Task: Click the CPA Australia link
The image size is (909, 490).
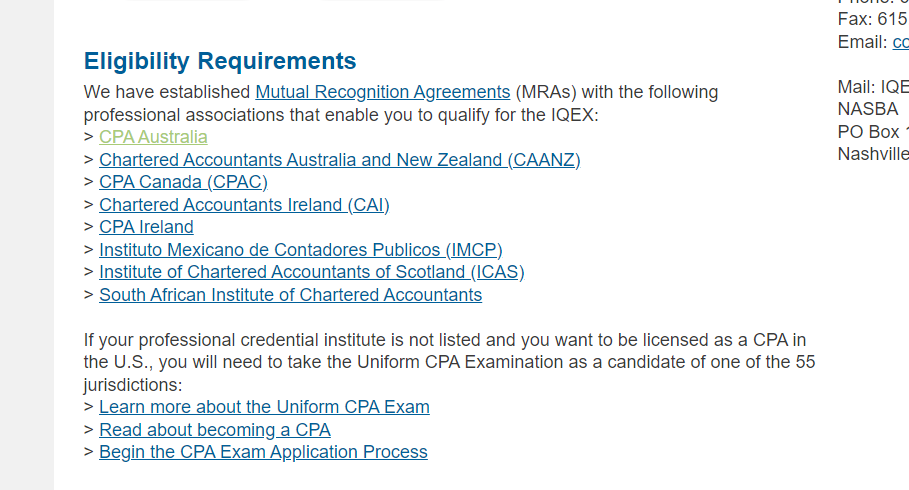Action: click(x=153, y=137)
